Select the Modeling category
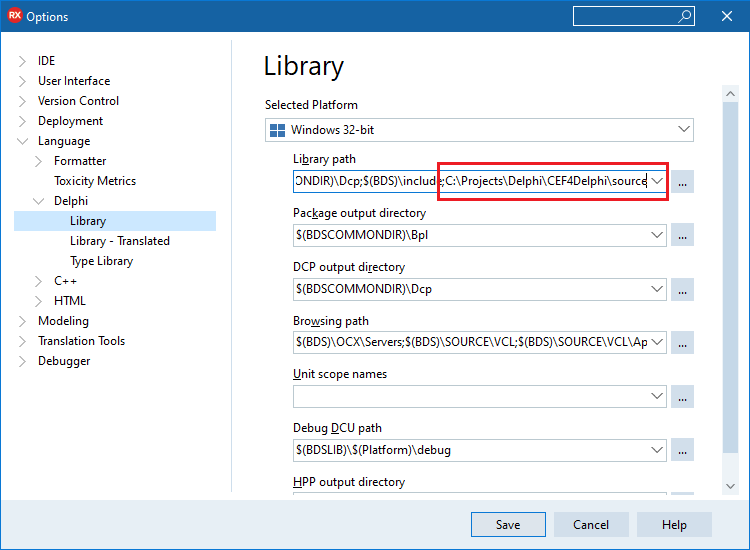This screenshot has height=550, width=750. (x=64, y=321)
